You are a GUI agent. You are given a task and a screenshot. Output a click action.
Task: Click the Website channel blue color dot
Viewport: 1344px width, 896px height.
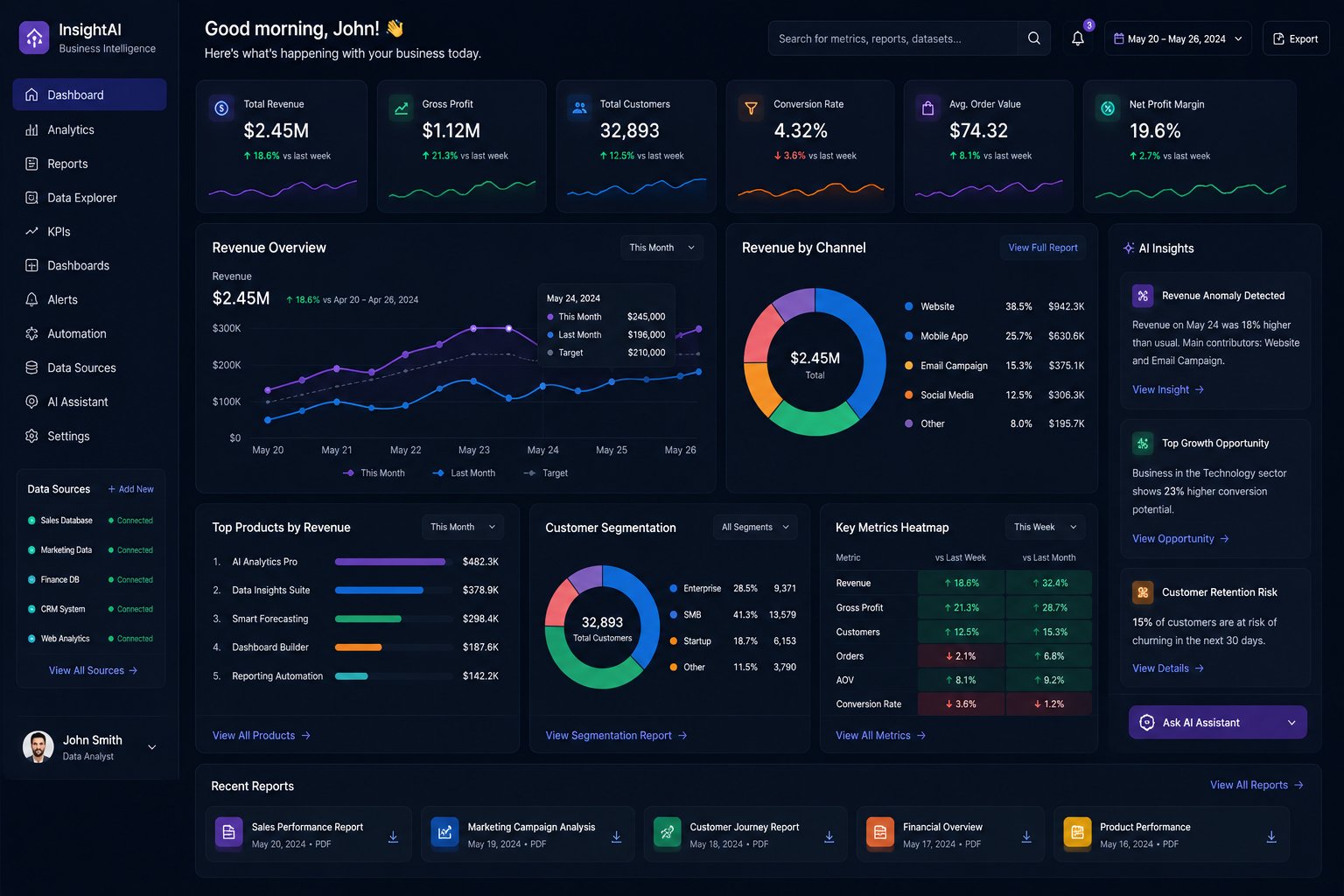point(909,306)
